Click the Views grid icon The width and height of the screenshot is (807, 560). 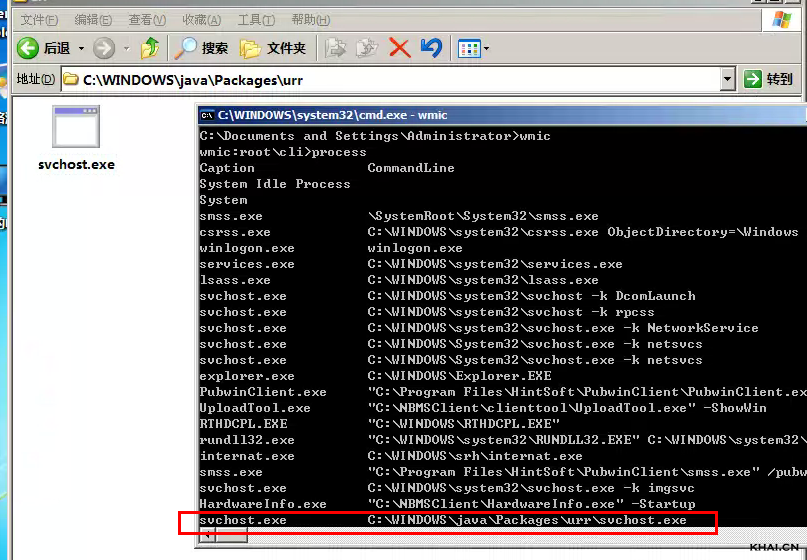coord(468,48)
